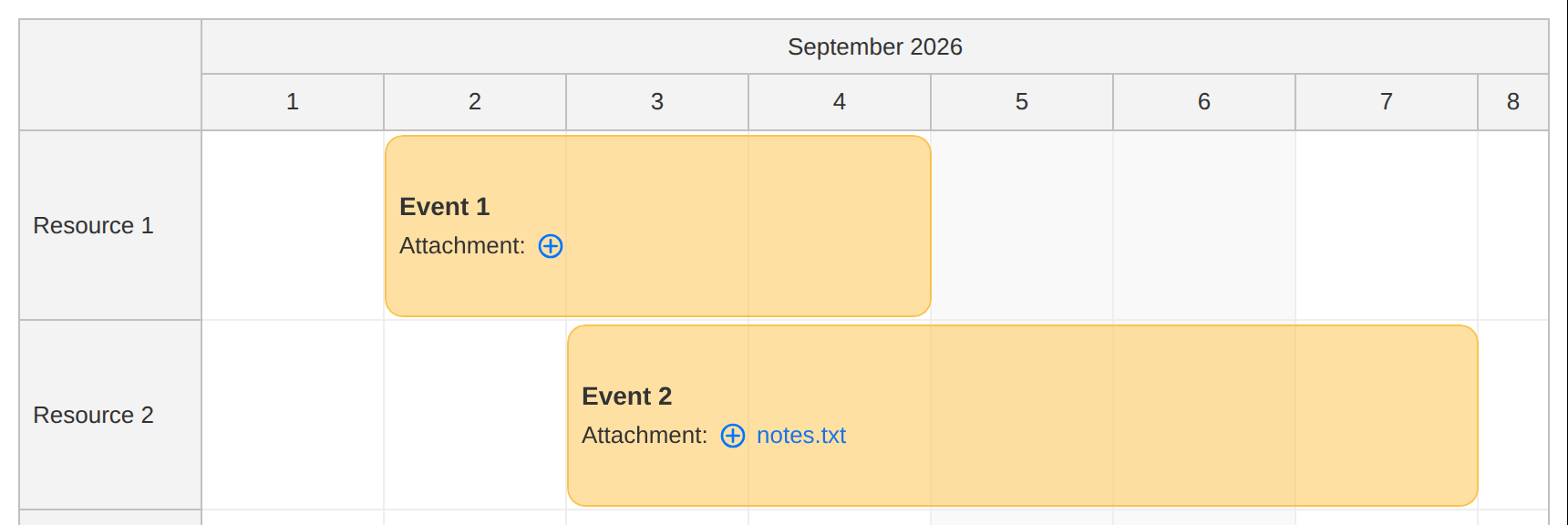Open the notes.txt attachment link
The width and height of the screenshot is (1568, 525).
pyautogui.click(x=801, y=436)
